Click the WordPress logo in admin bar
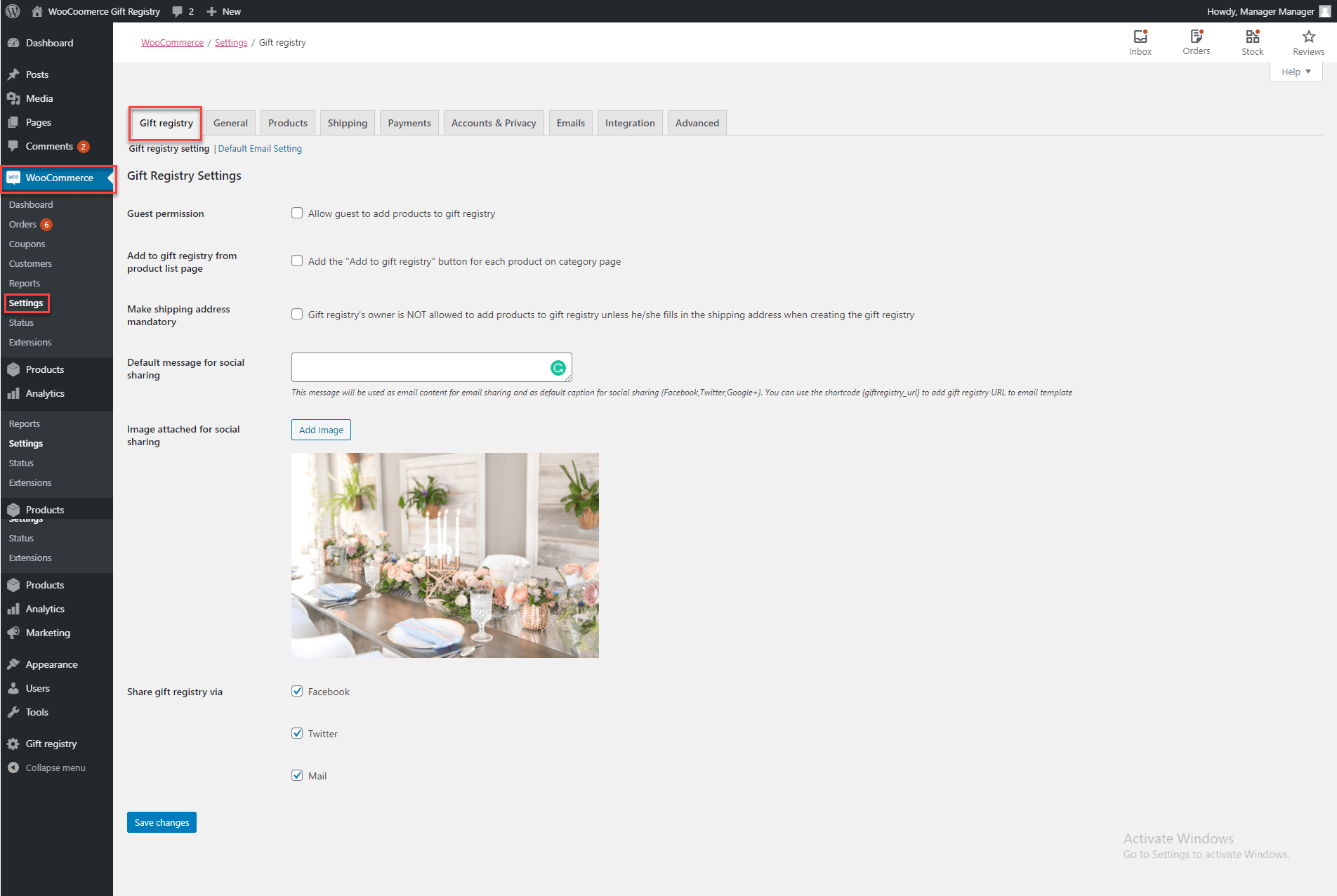 [x=13, y=11]
